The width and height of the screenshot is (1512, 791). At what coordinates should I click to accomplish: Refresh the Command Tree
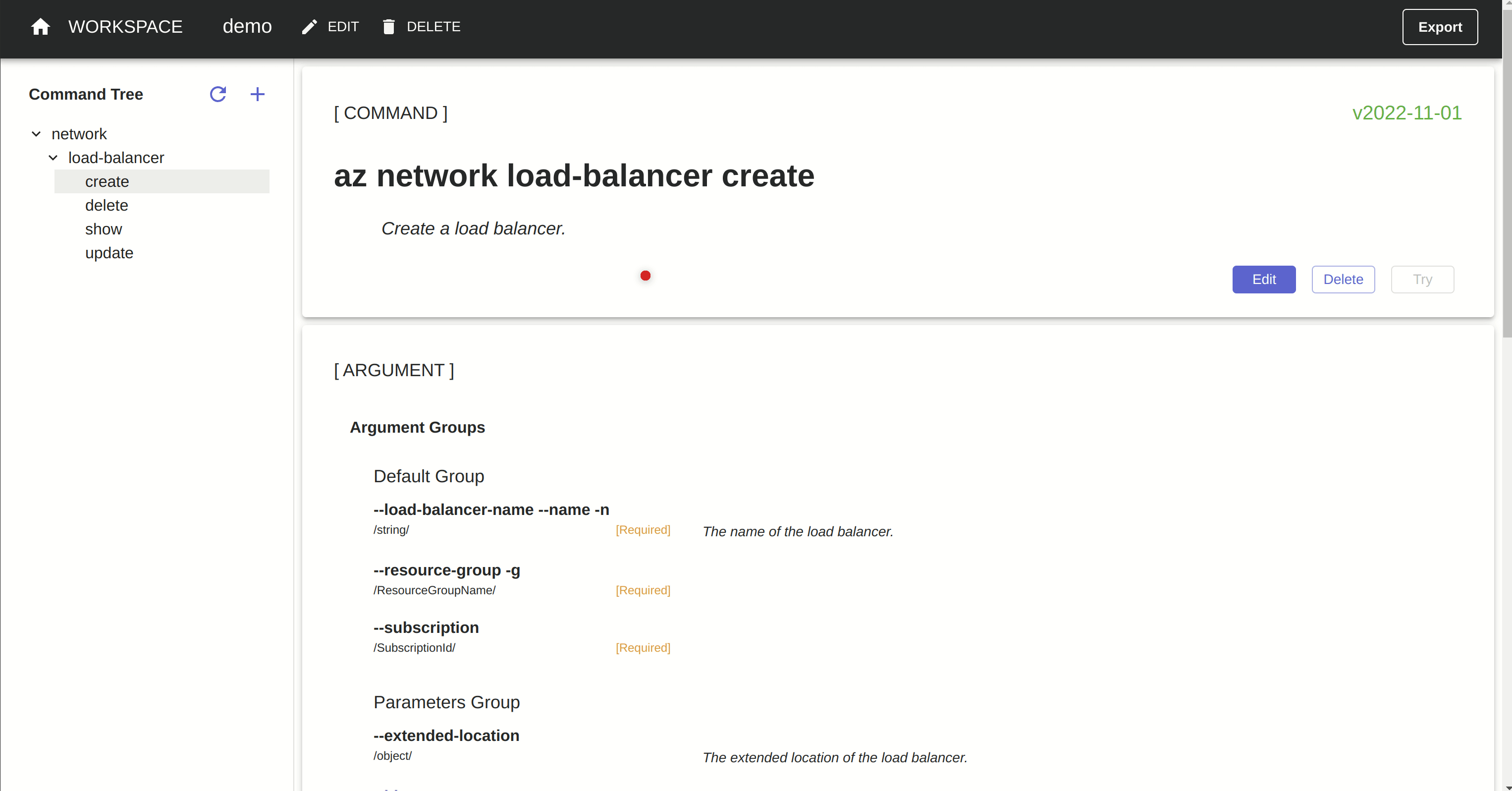pos(218,94)
